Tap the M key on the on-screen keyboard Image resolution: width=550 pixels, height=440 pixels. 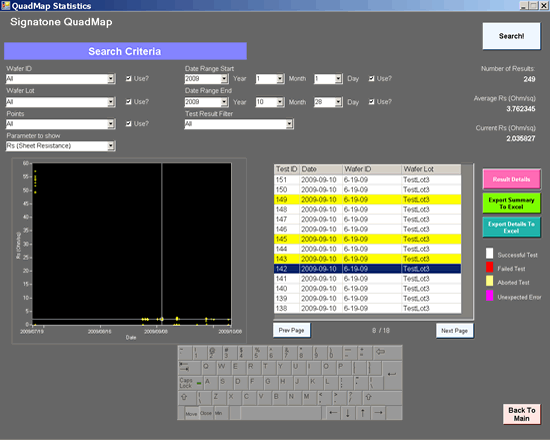[x=309, y=398]
